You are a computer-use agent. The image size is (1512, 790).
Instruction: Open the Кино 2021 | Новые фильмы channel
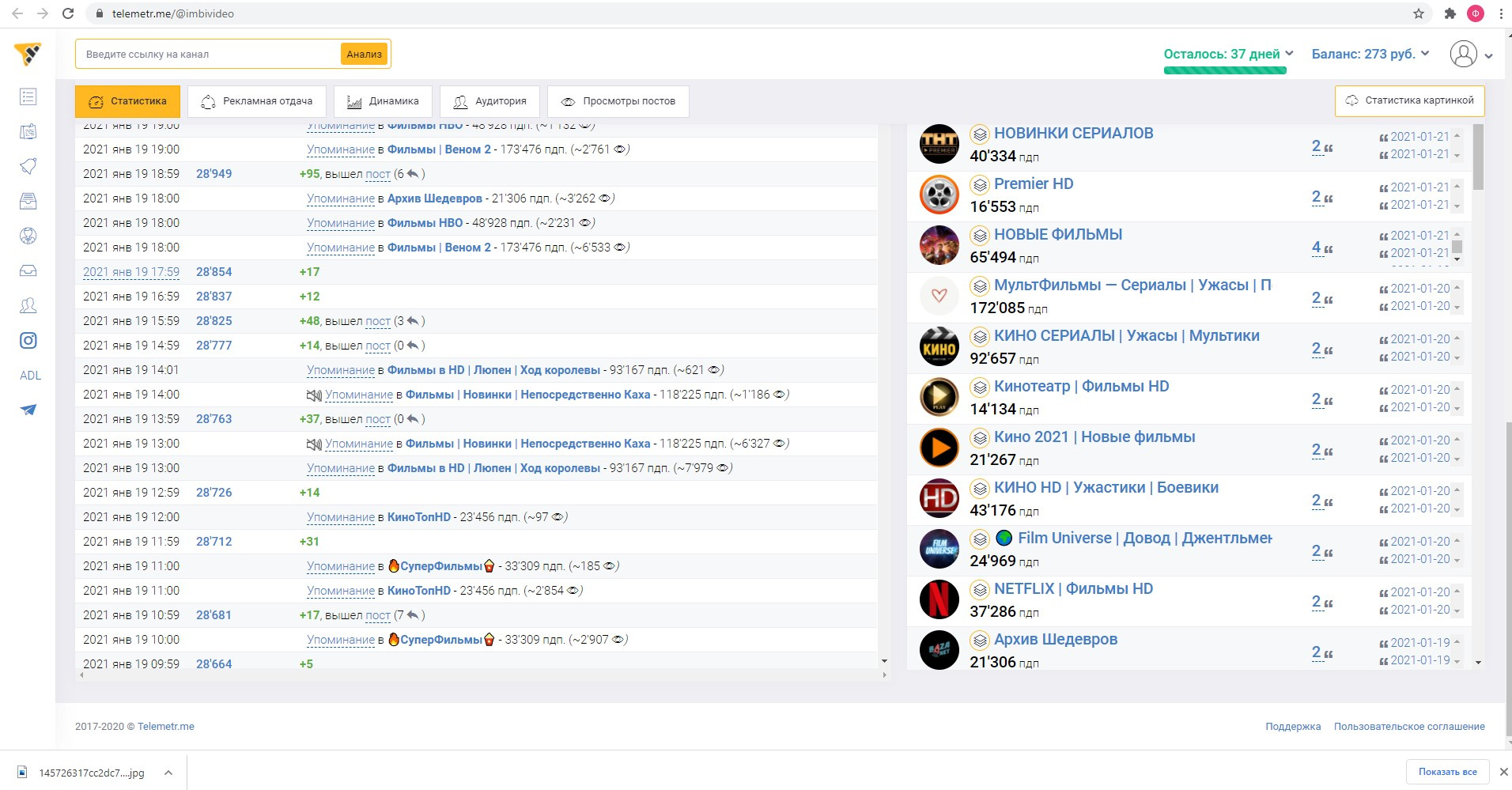point(1094,437)
